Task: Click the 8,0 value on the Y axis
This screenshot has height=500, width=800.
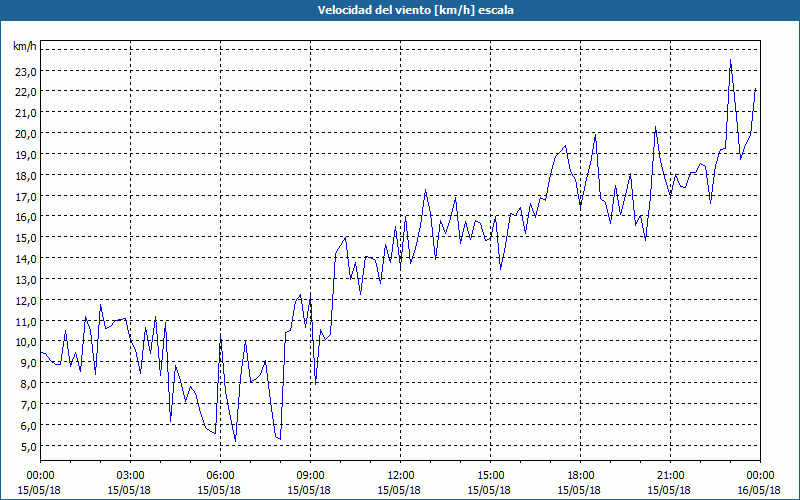Action: [28, 384]
